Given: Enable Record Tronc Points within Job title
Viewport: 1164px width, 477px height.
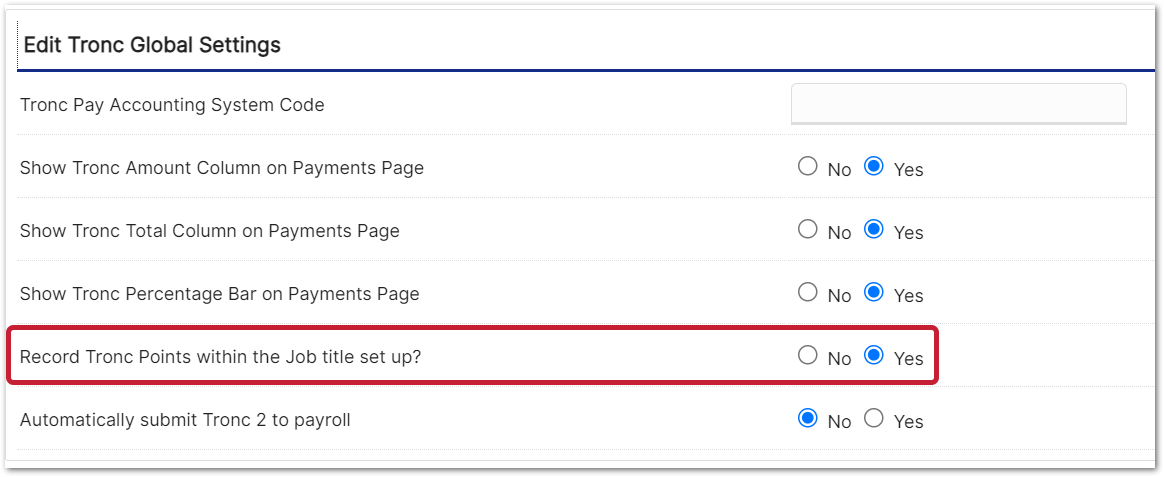Looking at the screenshot, I should point(874,356).
